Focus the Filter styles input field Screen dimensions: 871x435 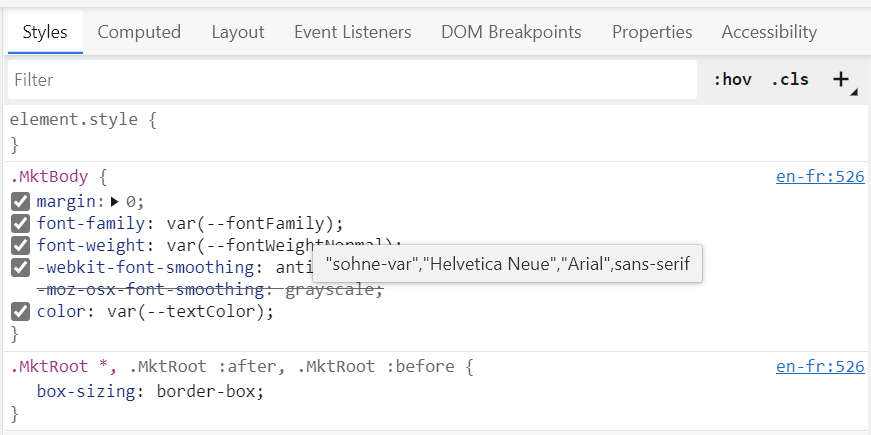[x=350, y=80]
